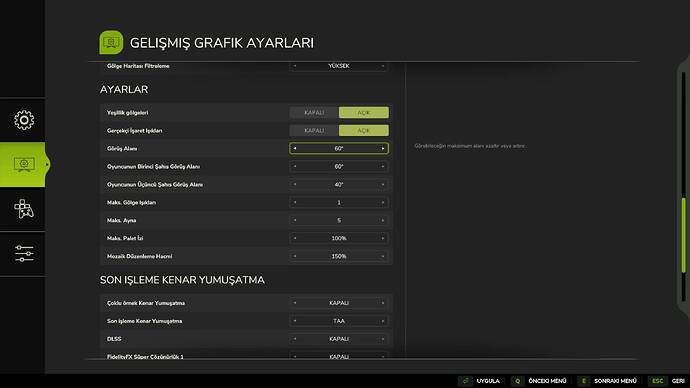Decrease Mozaik Düzenleme Hacmi percentage
Viewport: 690px width, 388px height.
(295, 256)
